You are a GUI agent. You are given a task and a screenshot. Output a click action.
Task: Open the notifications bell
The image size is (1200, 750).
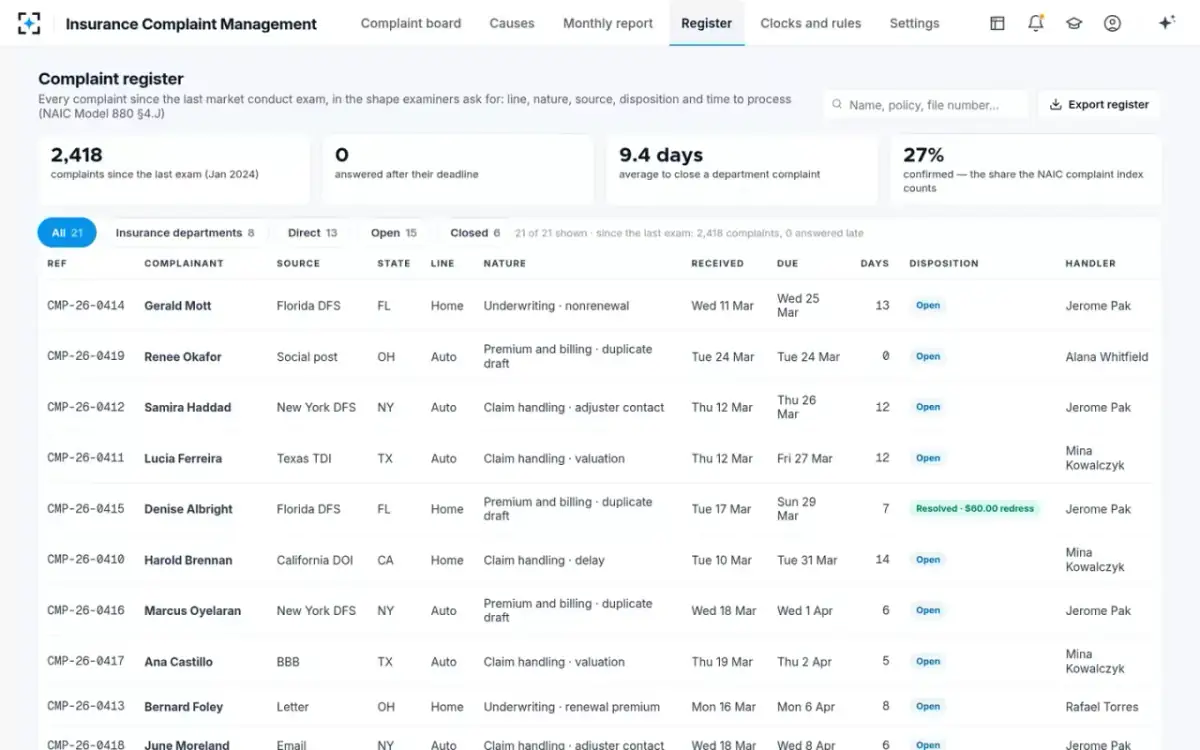pyautogui.click(x=1036, y=23)
